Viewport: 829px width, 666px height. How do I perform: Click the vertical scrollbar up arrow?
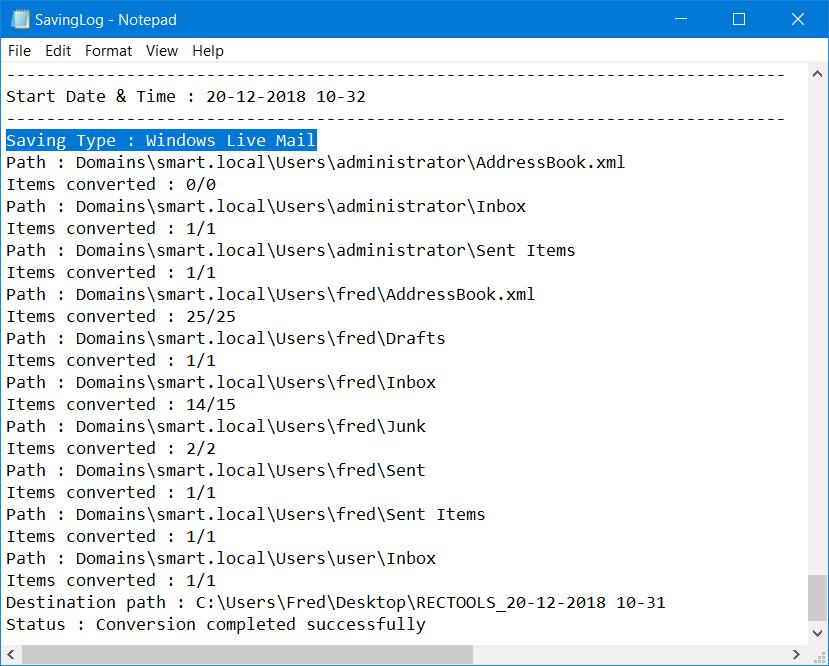(817, 74)
